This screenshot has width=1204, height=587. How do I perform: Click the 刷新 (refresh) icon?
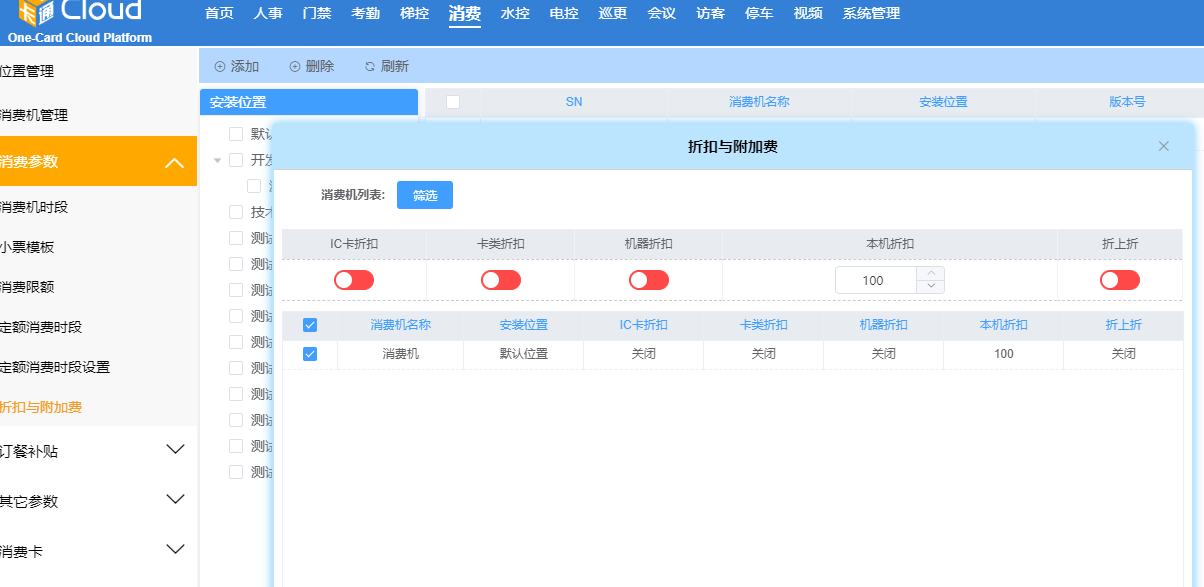click(x=370, y=67)
